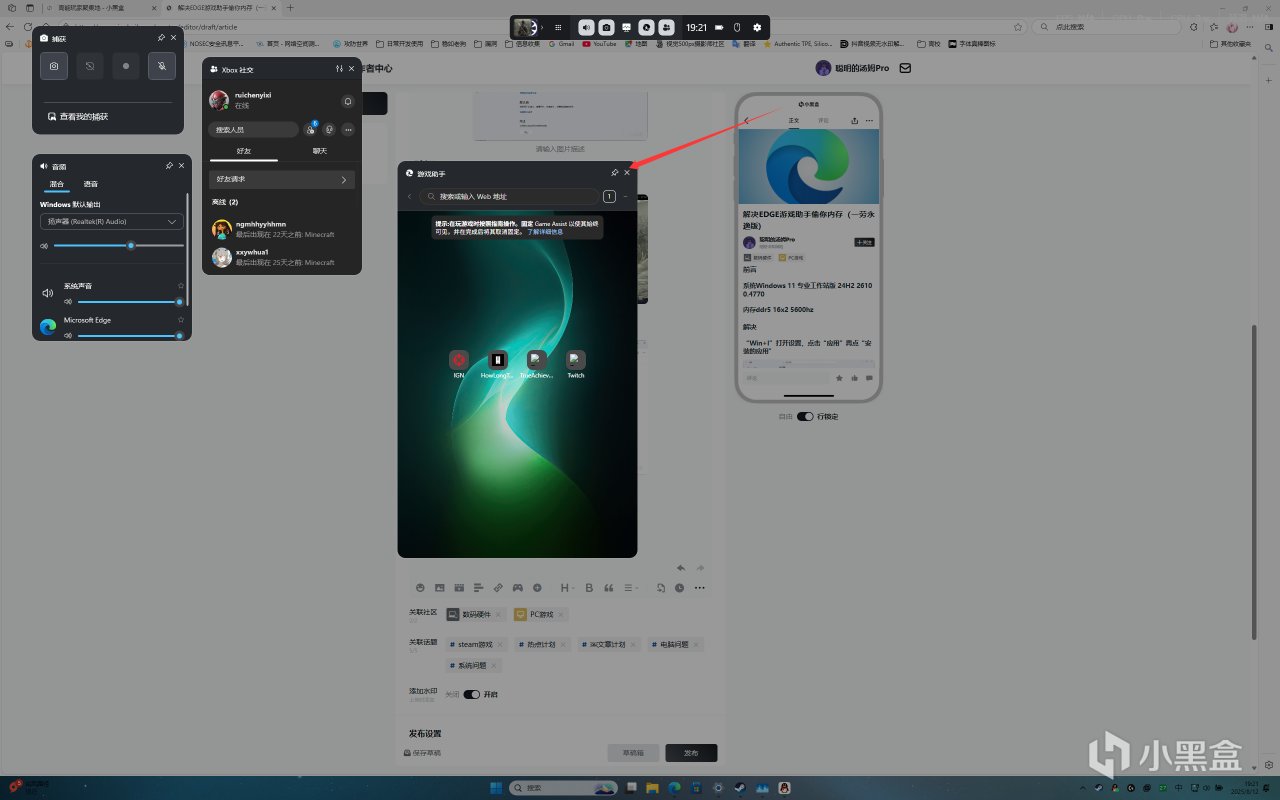The height and width of the screenshot is (800, 1280).
Task: Click the 发布 publish button
Action: click(x=691, y=753)
